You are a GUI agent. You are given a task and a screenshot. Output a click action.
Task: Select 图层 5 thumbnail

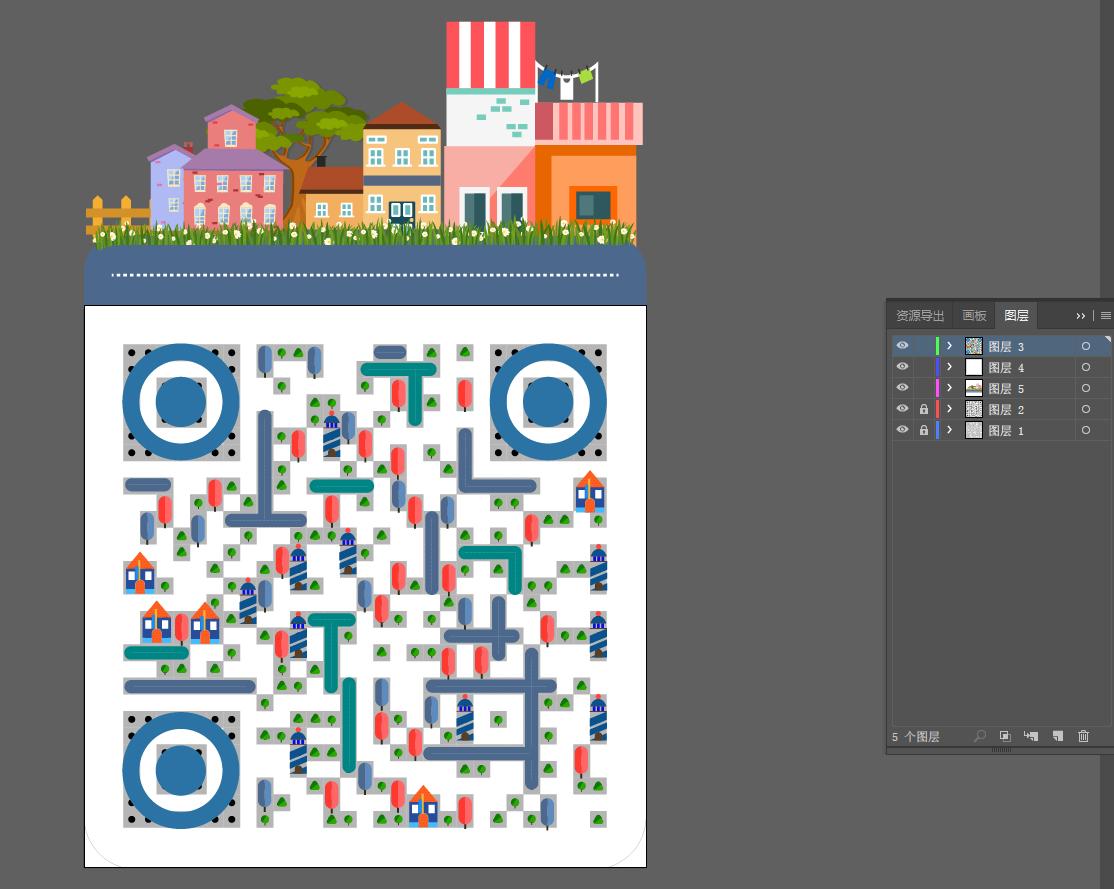coord(973,388)
